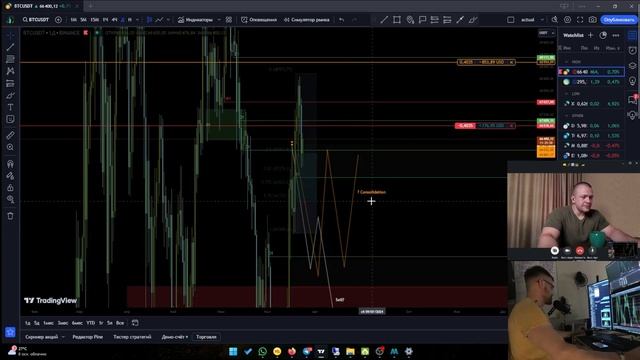This screenshot has width=640, height=360.
Task: Set time range to Все
Action: click(120, 323)
